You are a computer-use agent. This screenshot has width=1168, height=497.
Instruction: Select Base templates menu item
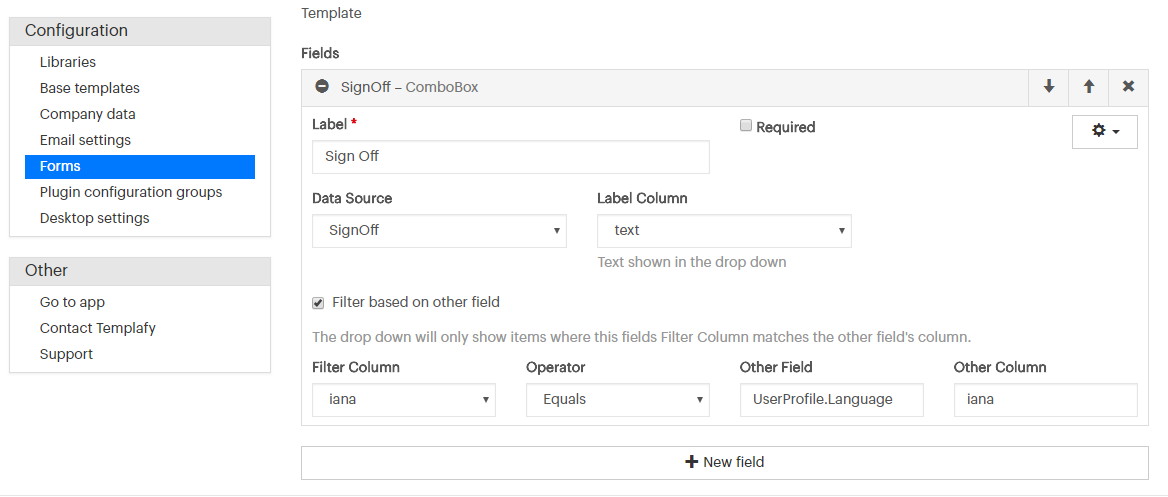[x=89, y=88]
